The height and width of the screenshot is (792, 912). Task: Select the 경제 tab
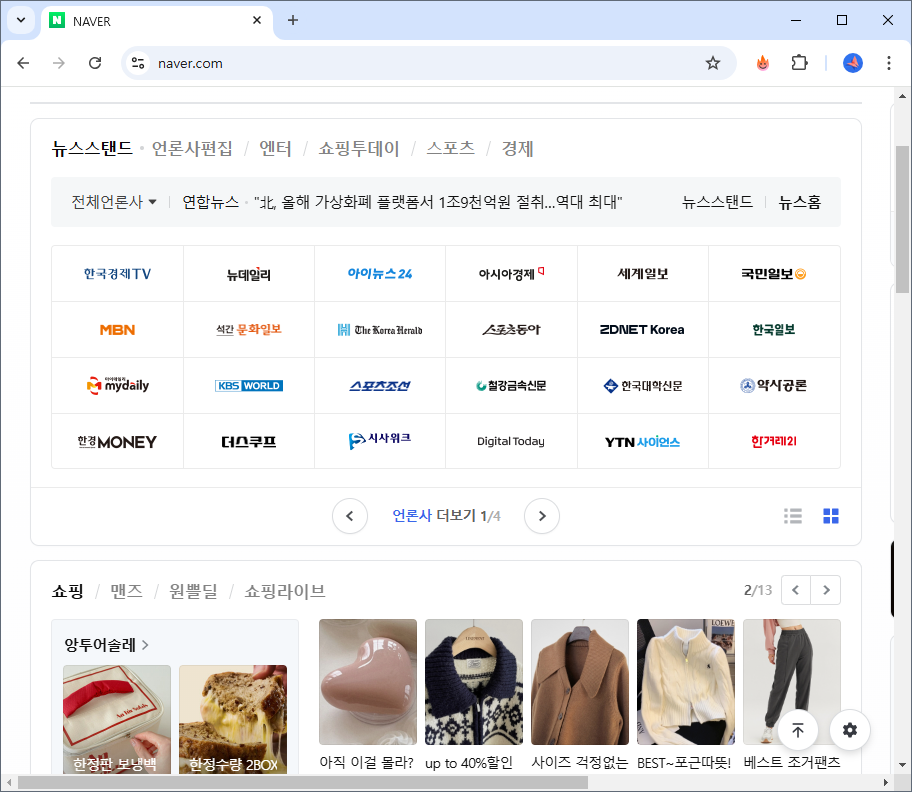(x=518, y=148)
